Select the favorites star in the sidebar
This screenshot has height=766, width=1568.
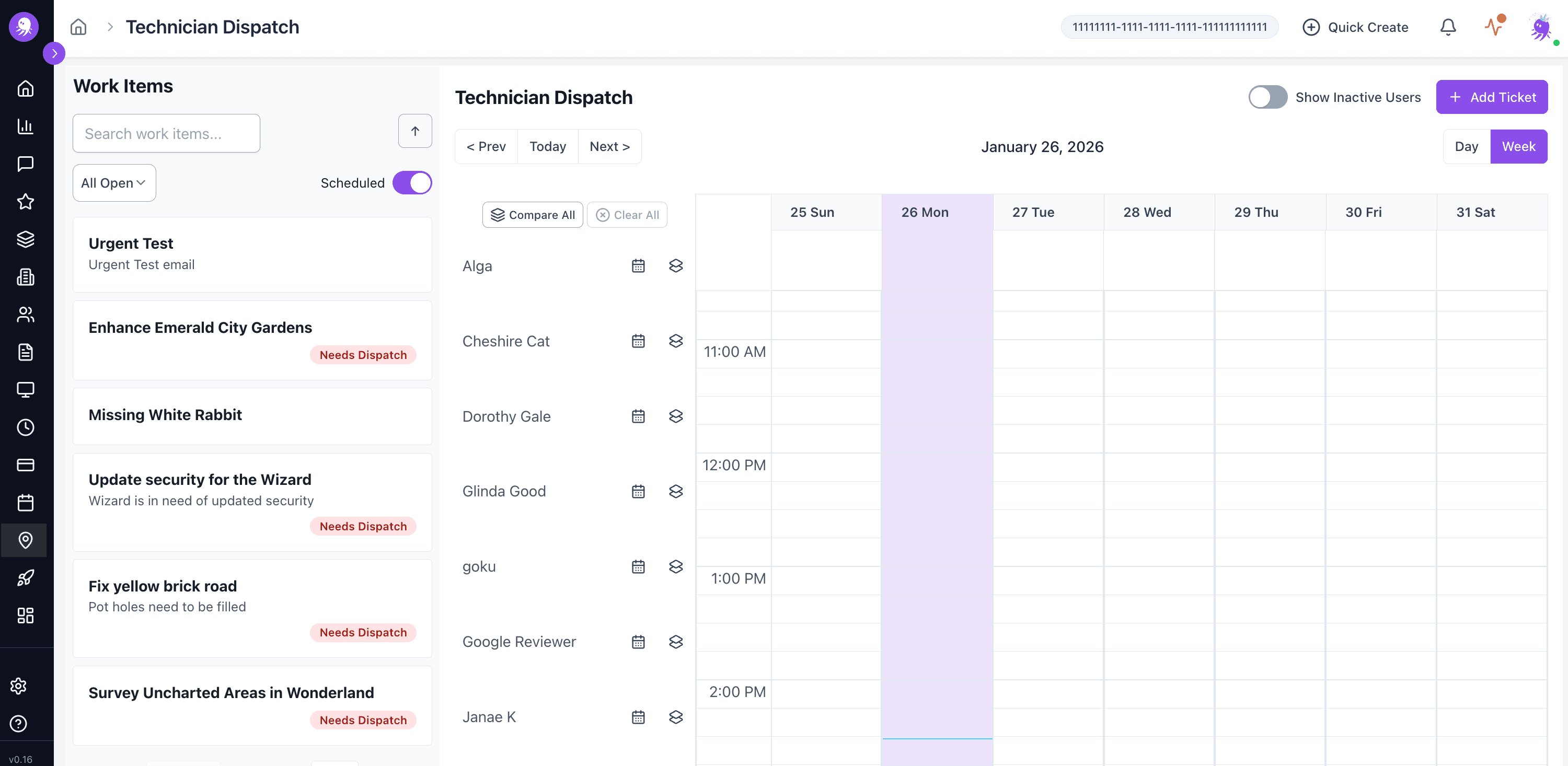point(26,201)
